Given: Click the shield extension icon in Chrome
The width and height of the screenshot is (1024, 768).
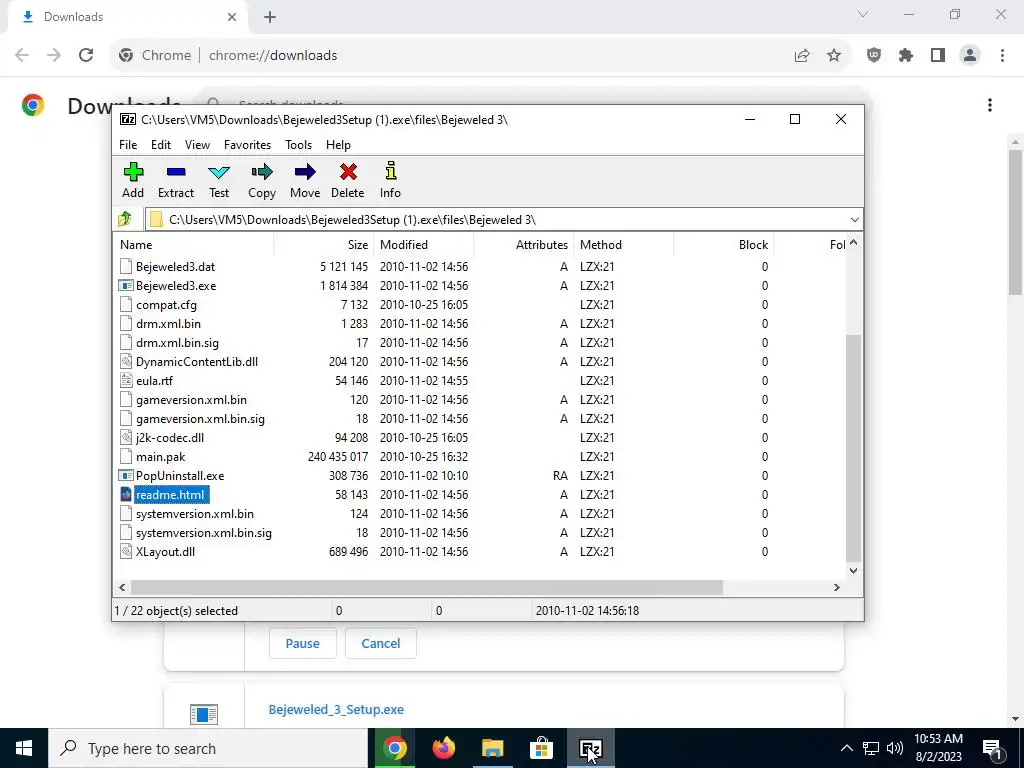Looking at the screenshot, I should [x=874, y=56].
